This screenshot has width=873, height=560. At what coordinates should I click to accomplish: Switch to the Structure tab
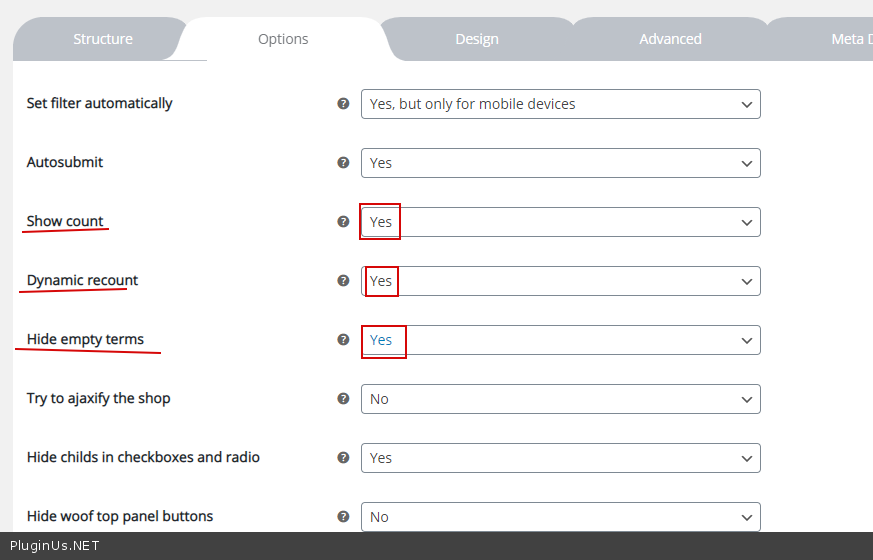tap(102, 39)
